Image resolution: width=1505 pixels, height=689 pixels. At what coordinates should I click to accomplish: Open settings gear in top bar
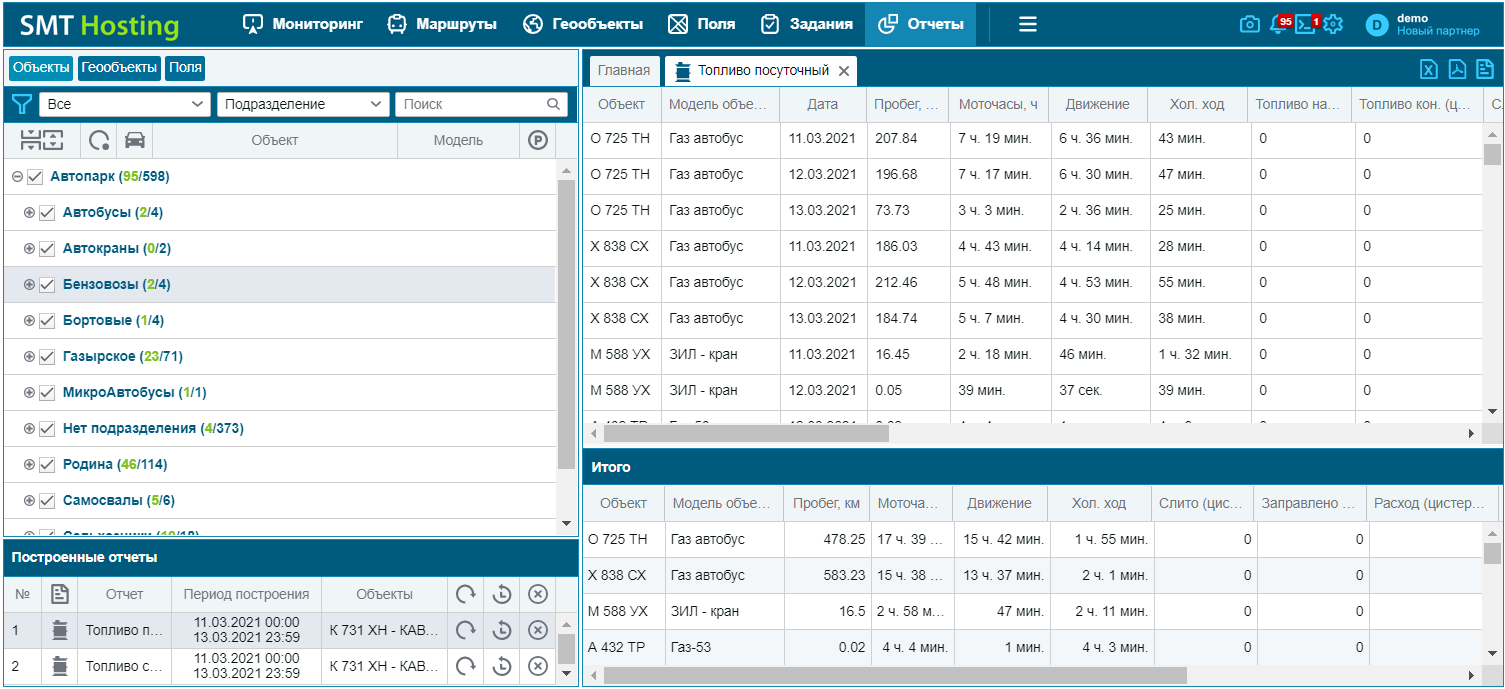1333,24
